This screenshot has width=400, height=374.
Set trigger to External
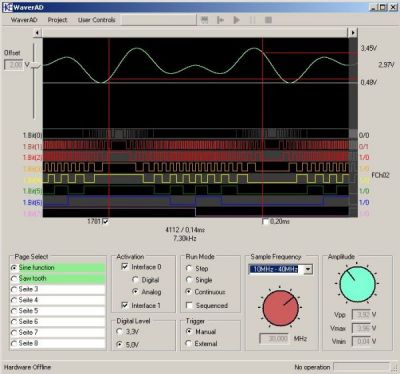[x=189, y=343]
